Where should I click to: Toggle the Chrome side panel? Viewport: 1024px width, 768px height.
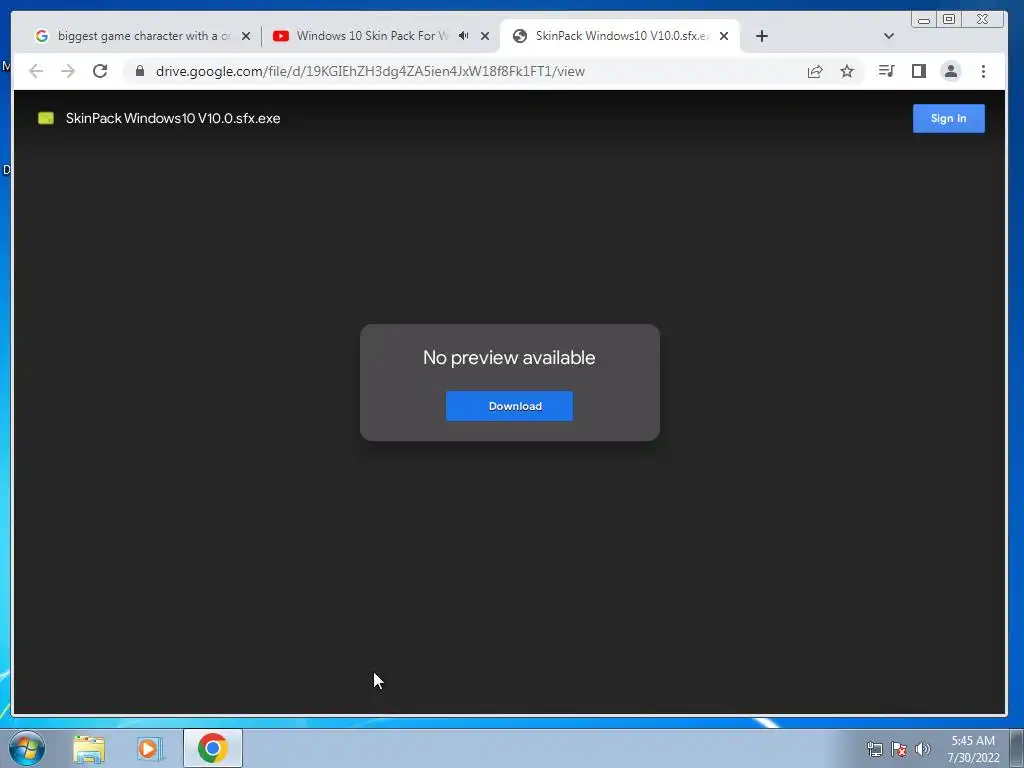[919, 71]
